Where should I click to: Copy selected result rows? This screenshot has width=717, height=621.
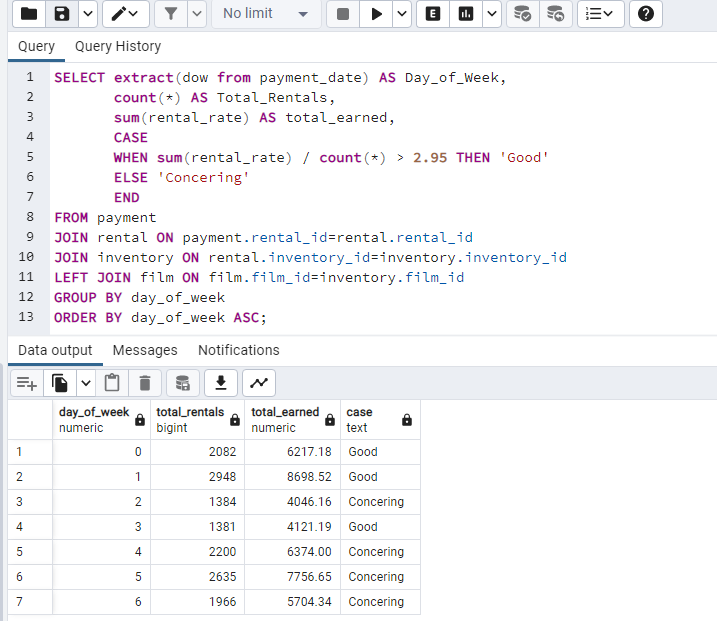[60, 383]
